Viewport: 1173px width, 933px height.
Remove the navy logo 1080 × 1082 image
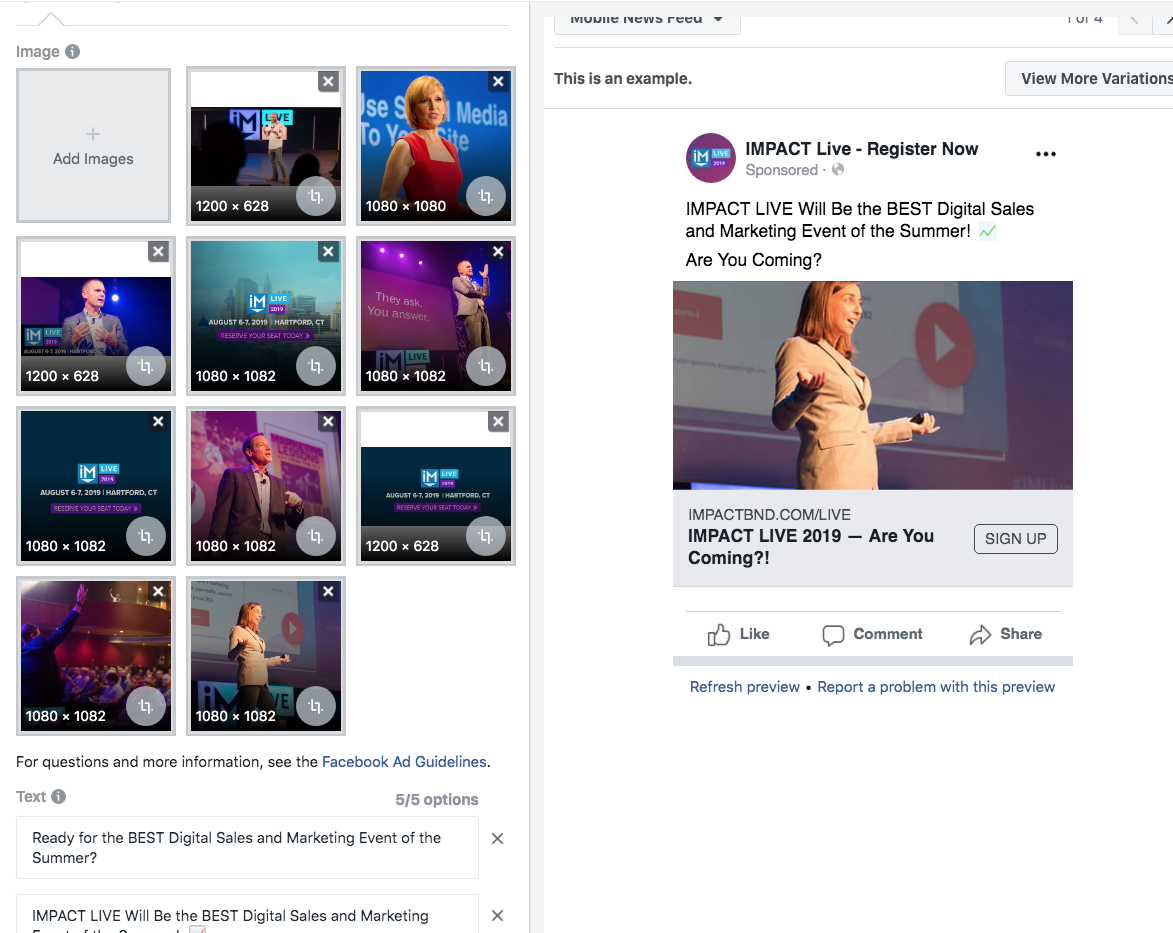pyautogui.click(x=158, y=421)
